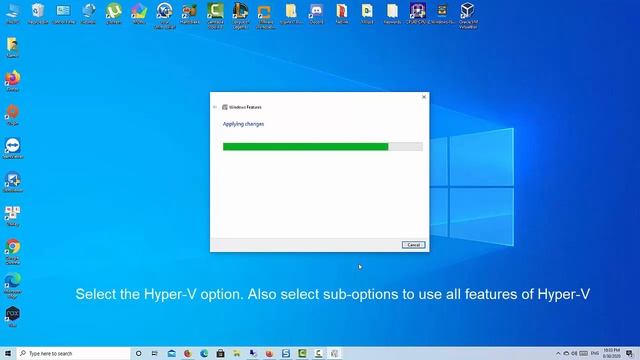Close the Windows Features dialog
640x360 pixels.
pos(424,97)
